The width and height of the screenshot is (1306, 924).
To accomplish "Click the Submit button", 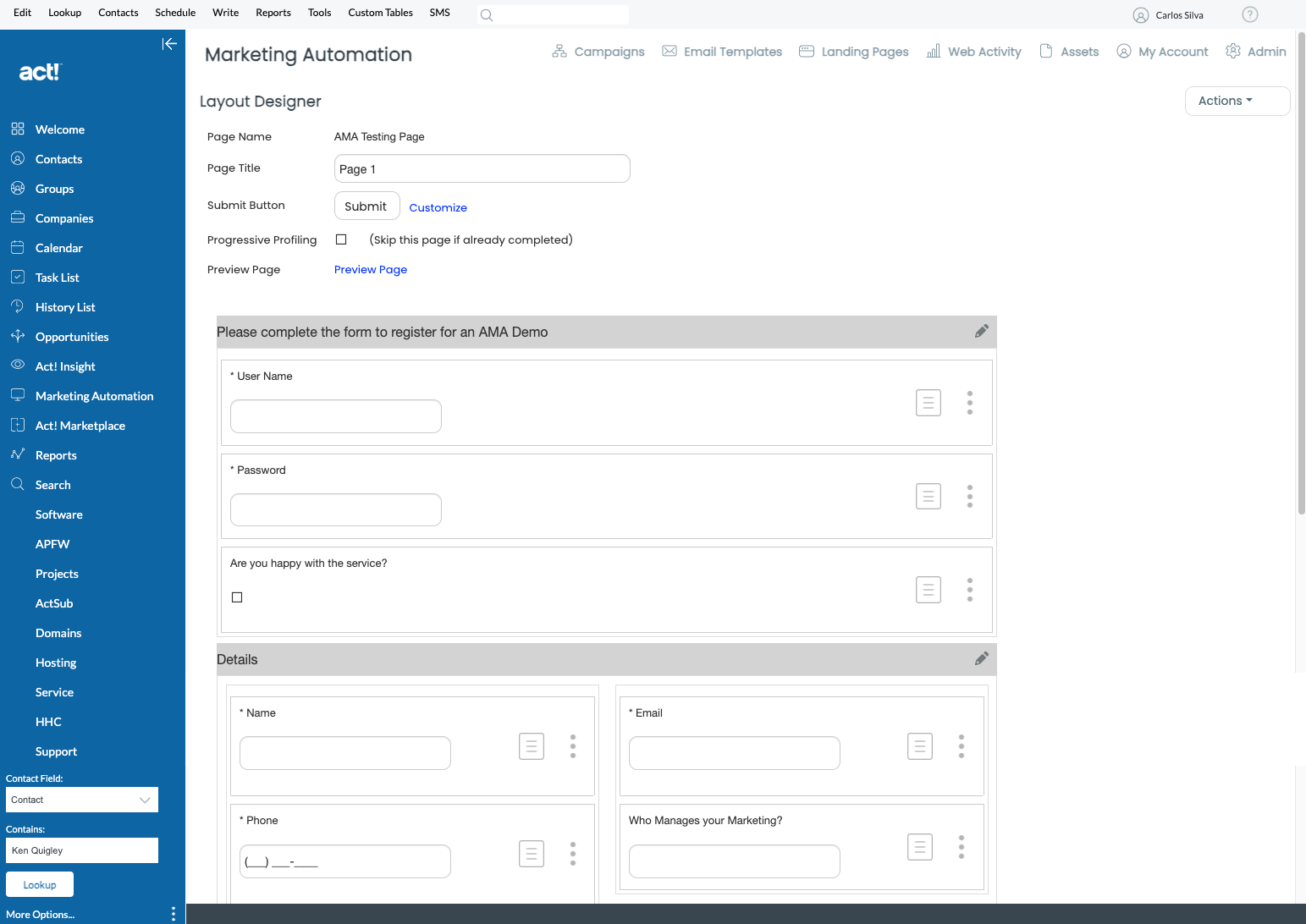I will 366,206.
